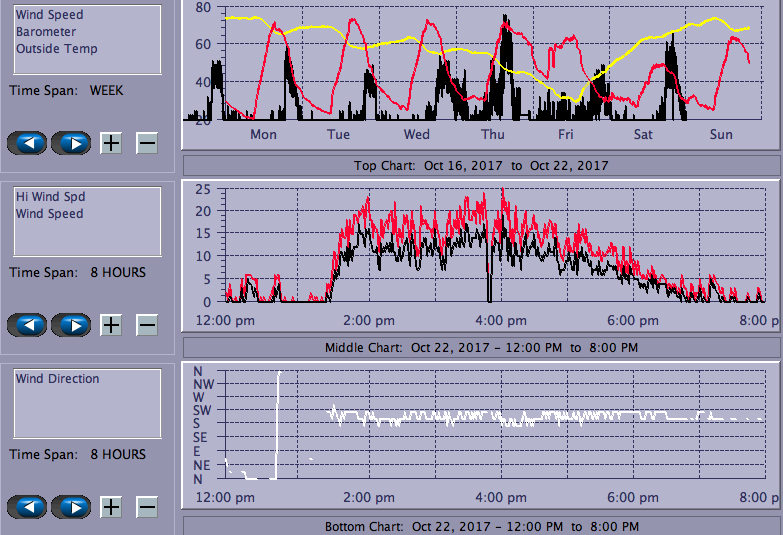Select Barometer in the top chart list
Viewport: 783px width, 535px height.
[46, 32]
